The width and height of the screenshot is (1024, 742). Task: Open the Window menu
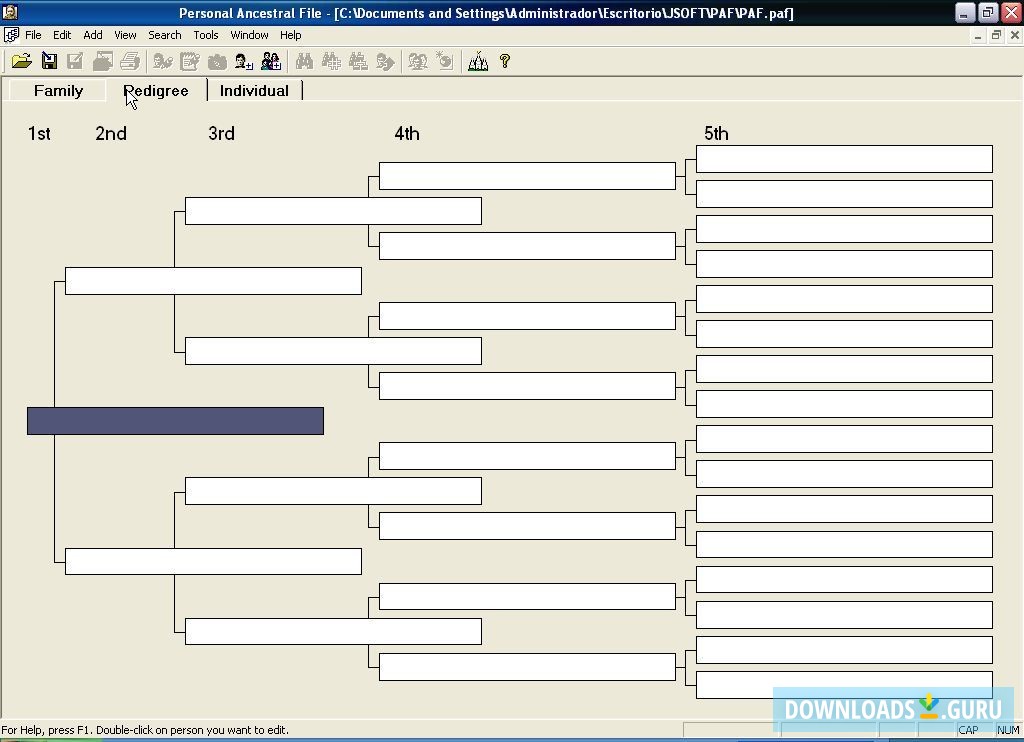pyautogui.click(x=249, y=35)
